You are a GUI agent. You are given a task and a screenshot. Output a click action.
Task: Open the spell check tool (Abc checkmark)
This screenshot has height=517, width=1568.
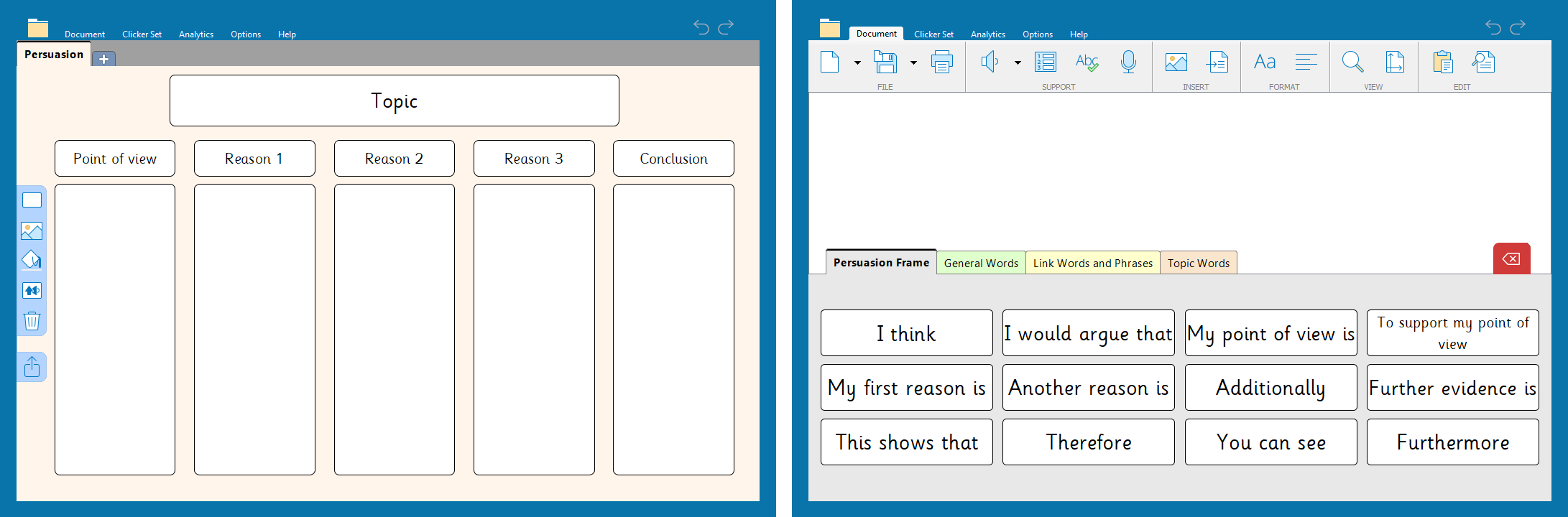pos(1087,62)
